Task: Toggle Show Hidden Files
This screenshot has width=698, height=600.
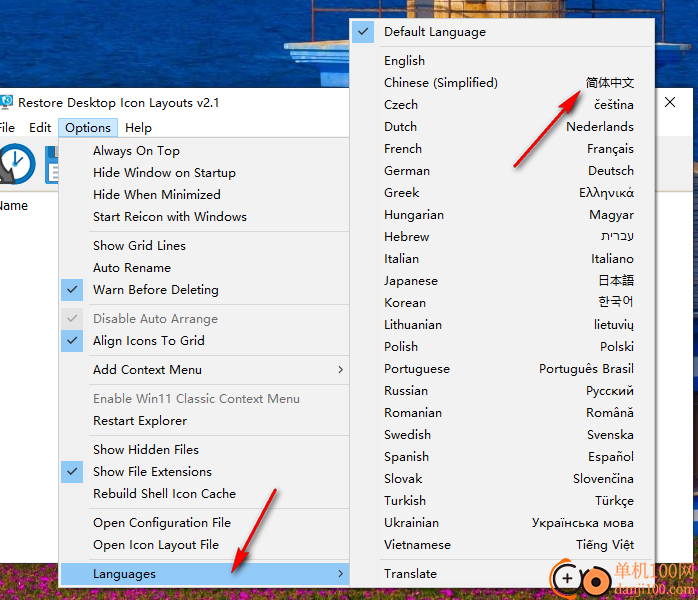Action: [205, 450]
